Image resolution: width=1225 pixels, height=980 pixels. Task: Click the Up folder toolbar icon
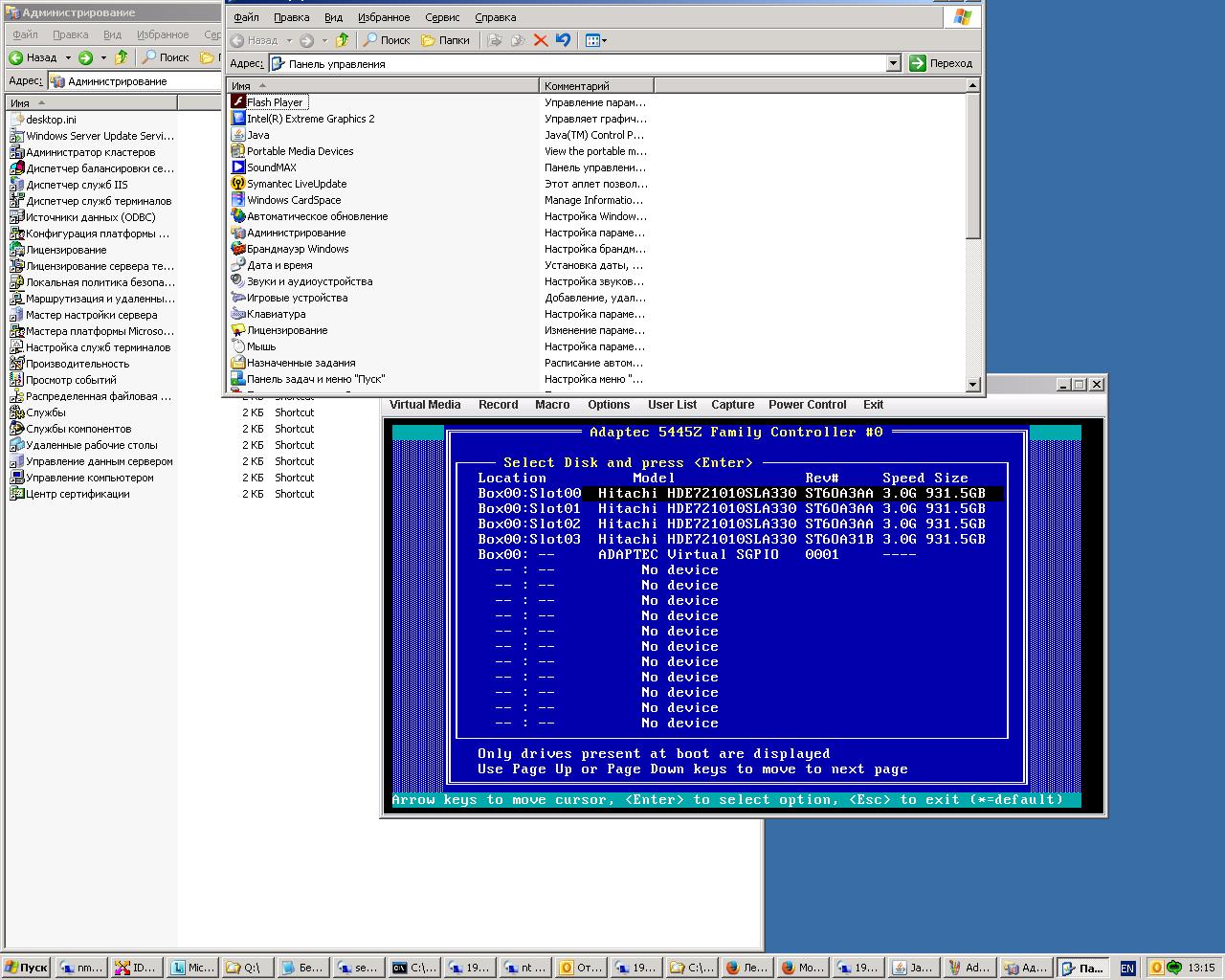click(342, 40)
